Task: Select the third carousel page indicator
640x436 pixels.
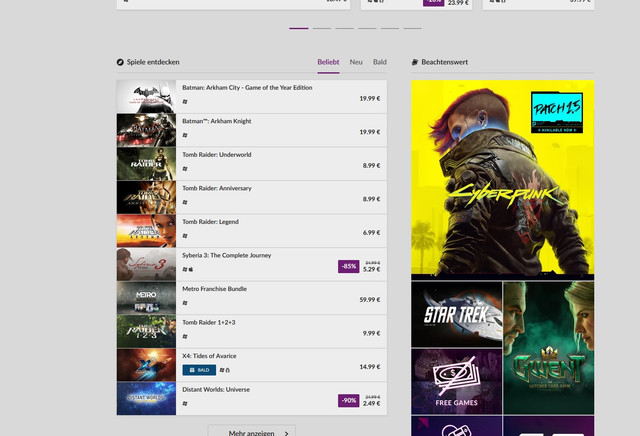Action: pyautogui.click(x=344, y=28)
